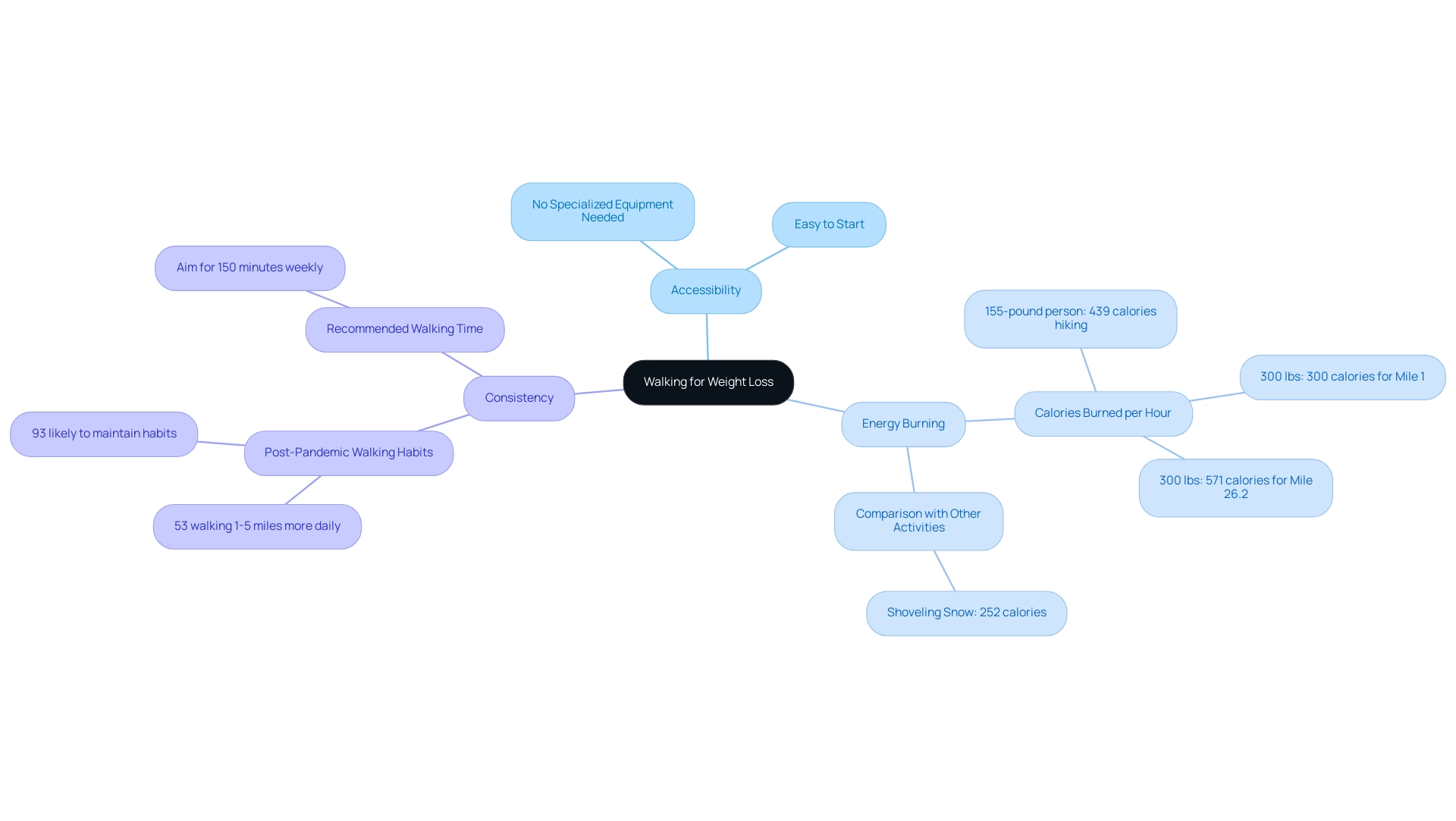
Task: Expand the Easy to Start node
Action: click(x=829, y=223)
